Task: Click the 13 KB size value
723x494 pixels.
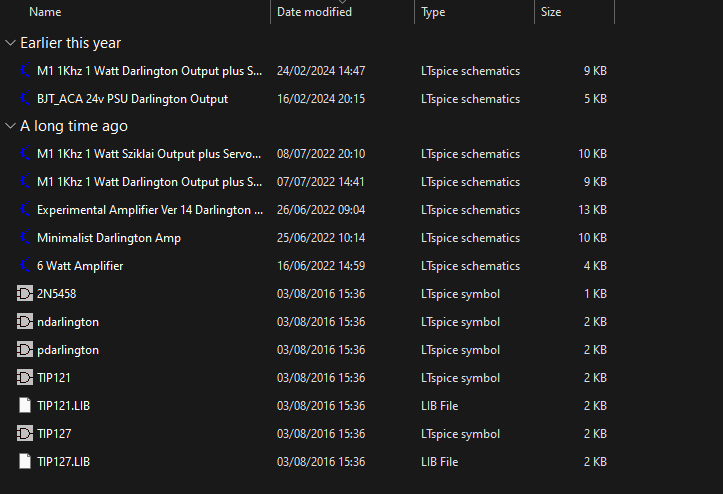Action: 593,210
